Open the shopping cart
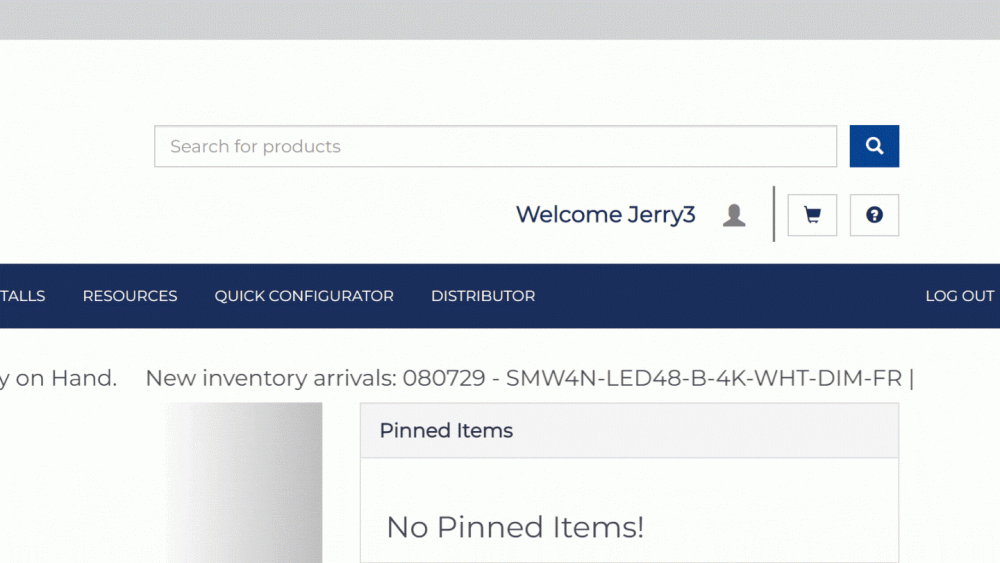Viewport: 1000px width, 563px height. pos(812,215)
